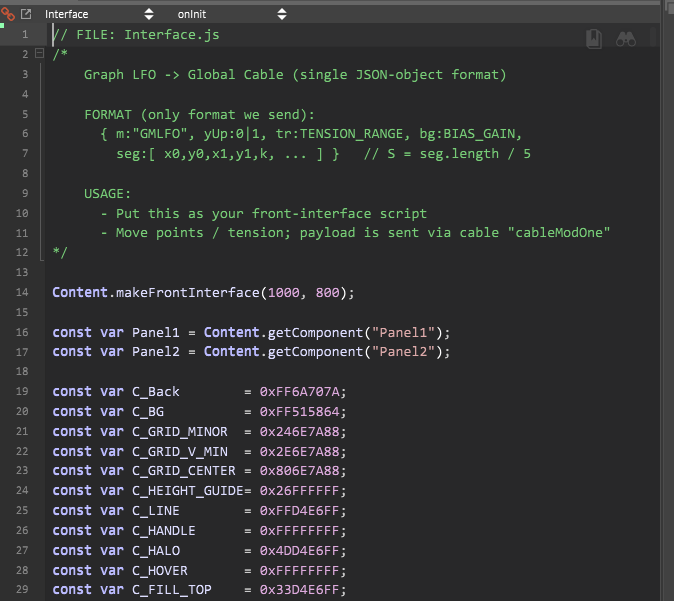Open editor in popup window icon

(26, 14)
